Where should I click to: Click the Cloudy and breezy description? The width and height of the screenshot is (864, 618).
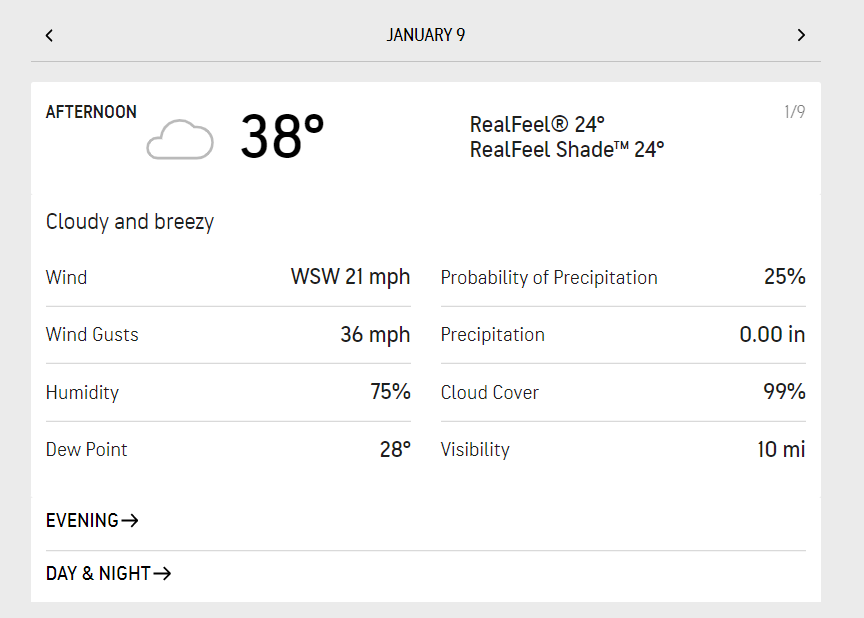coord(130,222)
